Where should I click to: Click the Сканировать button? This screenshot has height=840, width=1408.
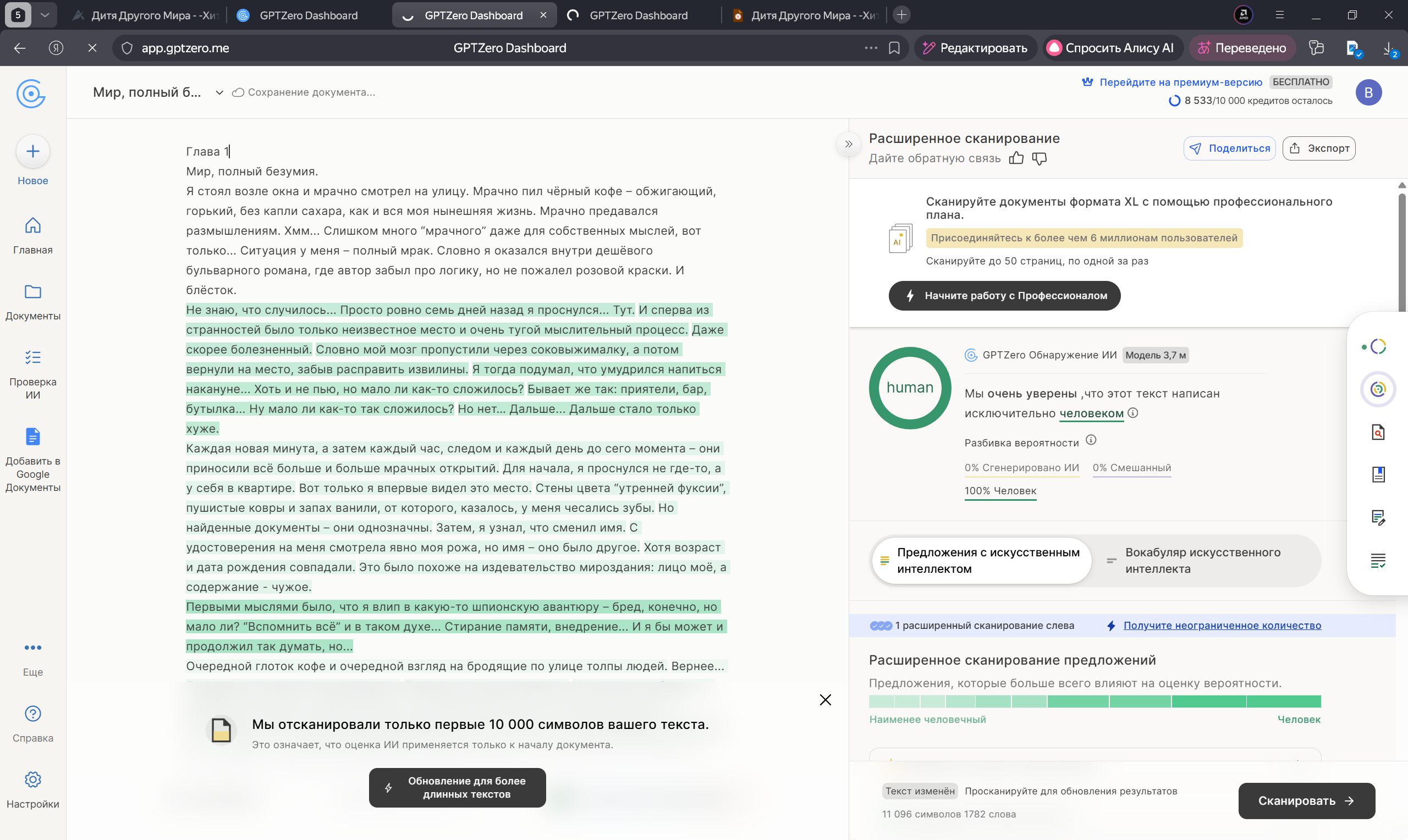coord(1306,800)
